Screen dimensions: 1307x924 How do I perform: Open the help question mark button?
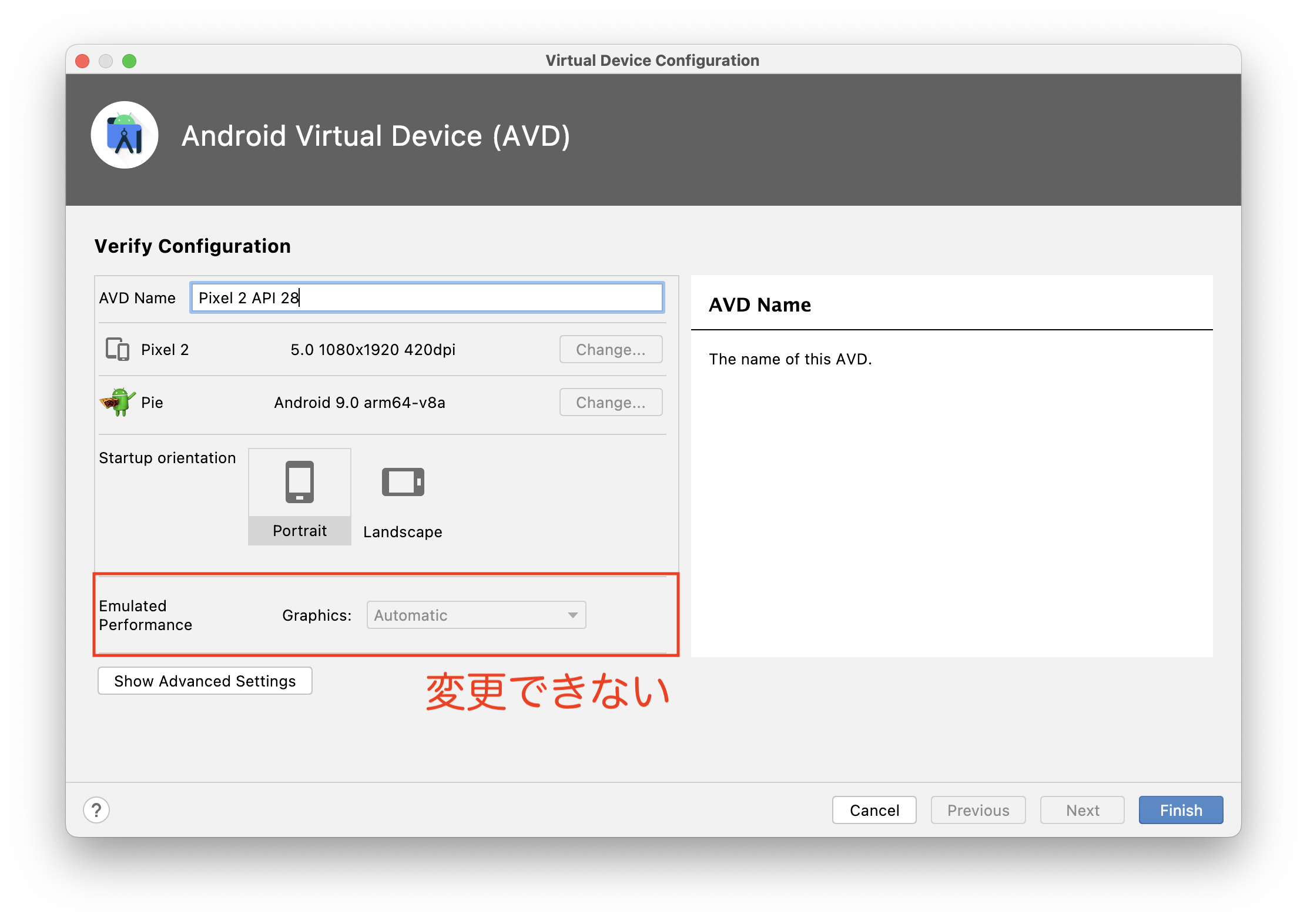[96, 810]
